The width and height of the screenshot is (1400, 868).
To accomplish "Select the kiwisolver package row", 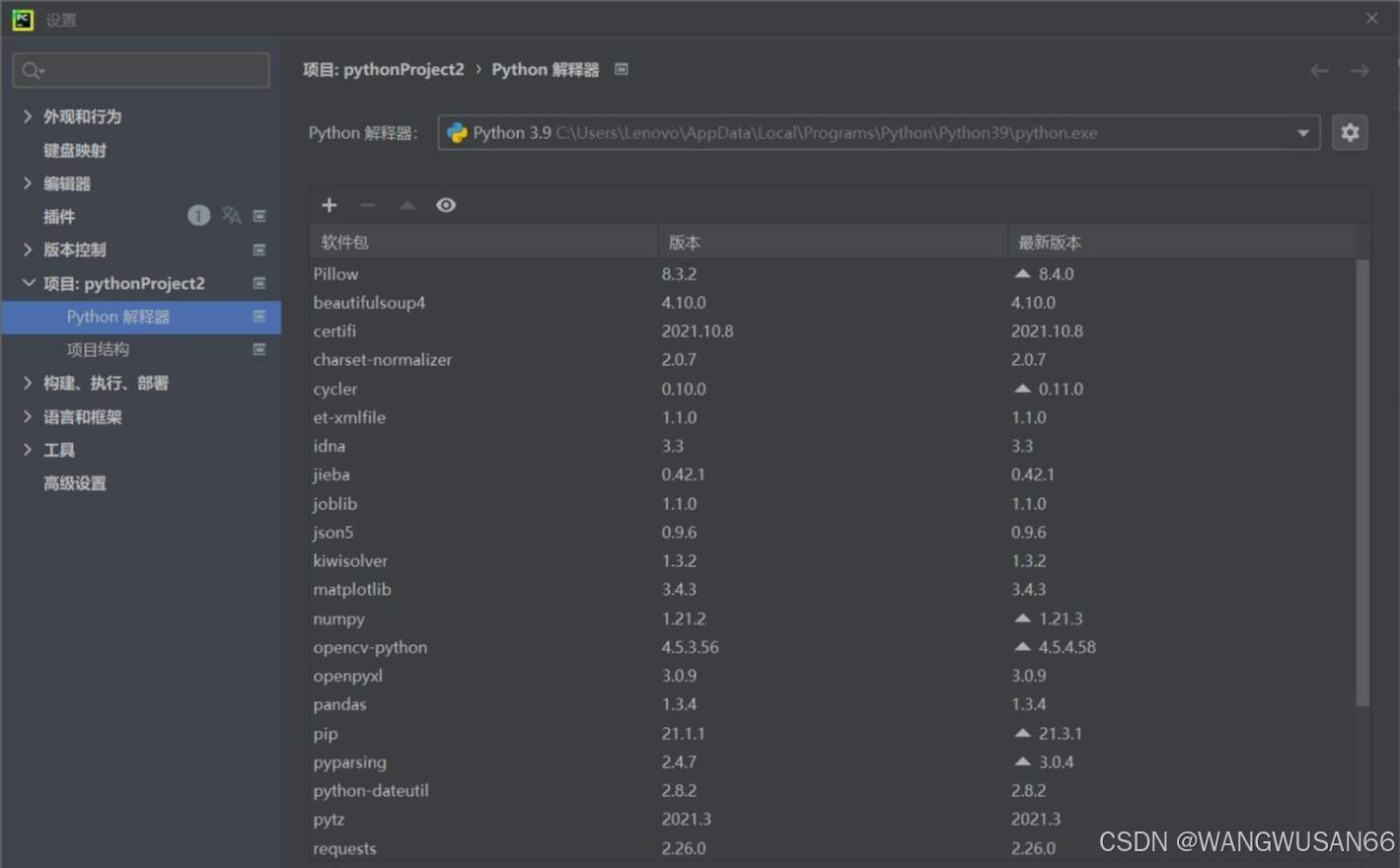I will (x=833, y=561).
